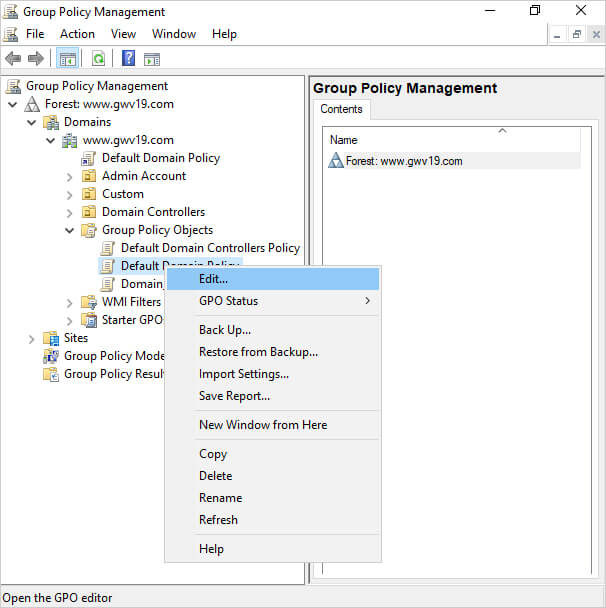The width and height of the screenshot is (606, 608).
Task: Open the View menu
Action: coord(123,34)
